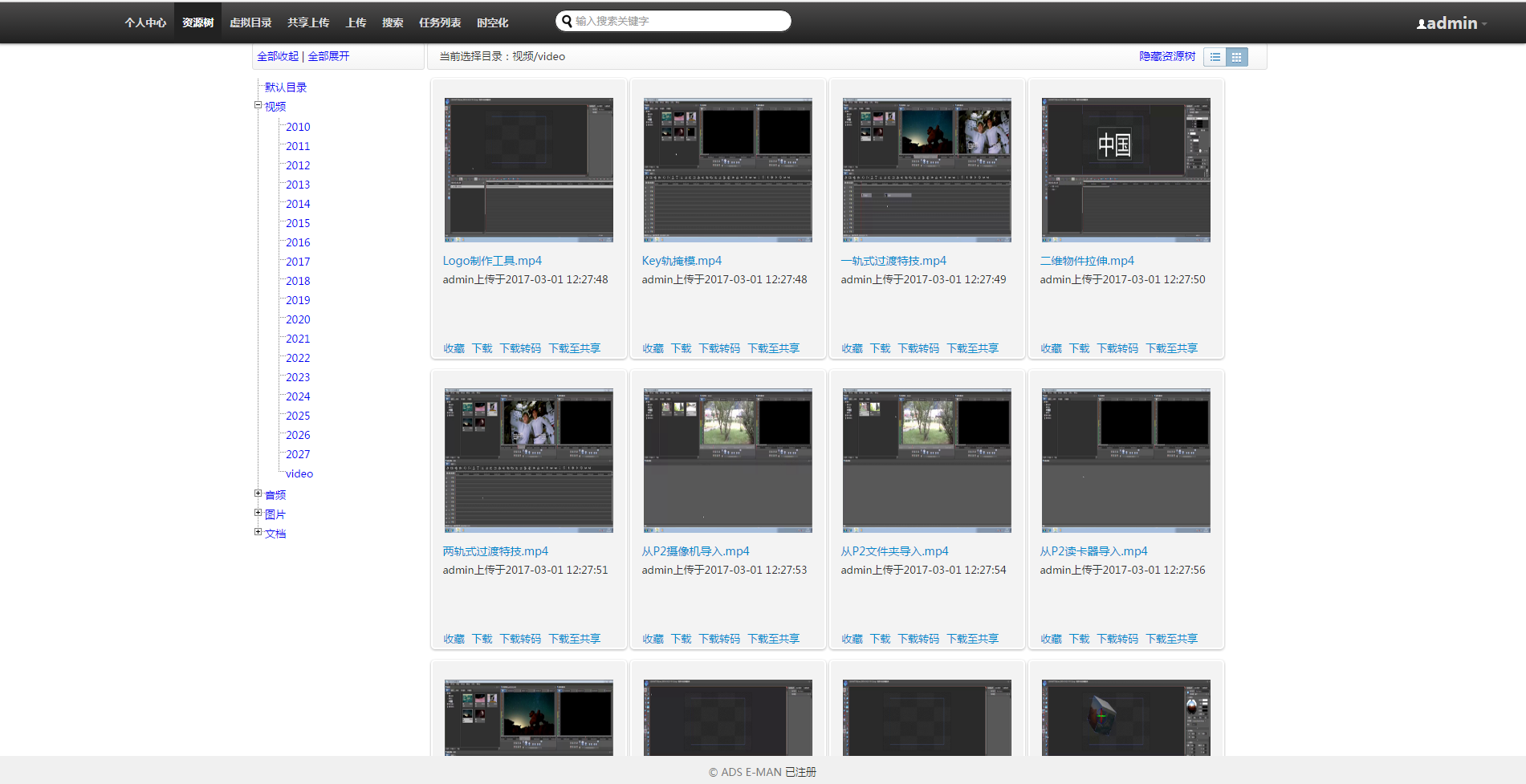1526x784 pixels.
Task: Select 2017 folder in tree
Action: point(298,262)
